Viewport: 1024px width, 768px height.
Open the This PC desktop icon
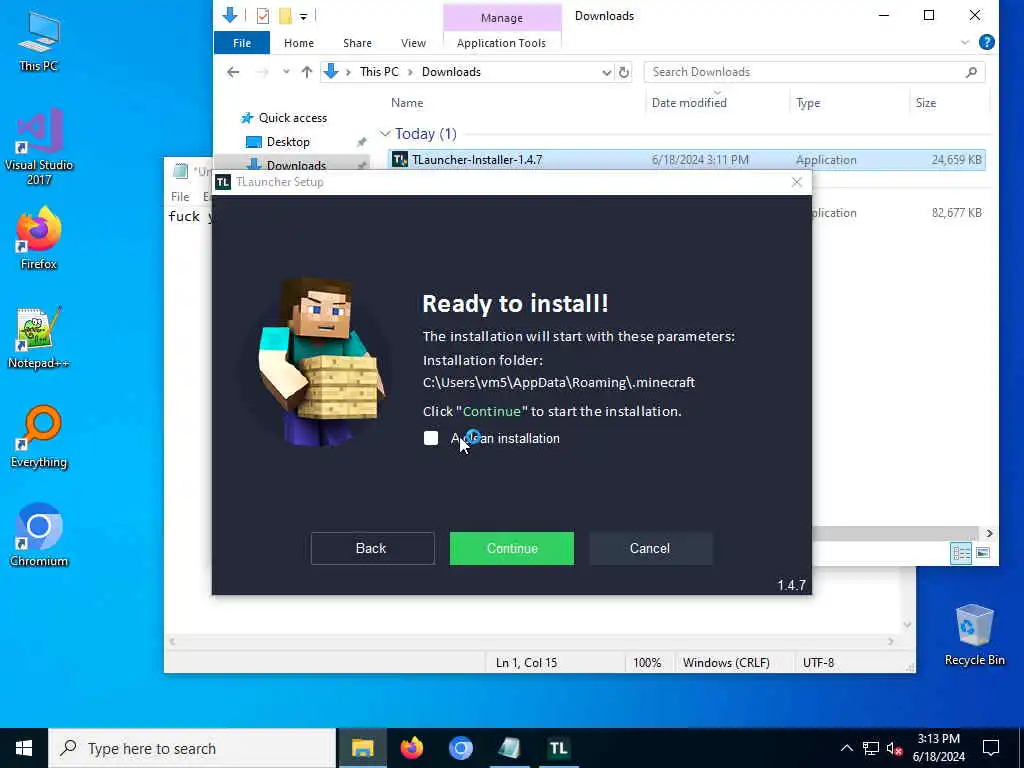pyautogui.click(x=39, y=41)
